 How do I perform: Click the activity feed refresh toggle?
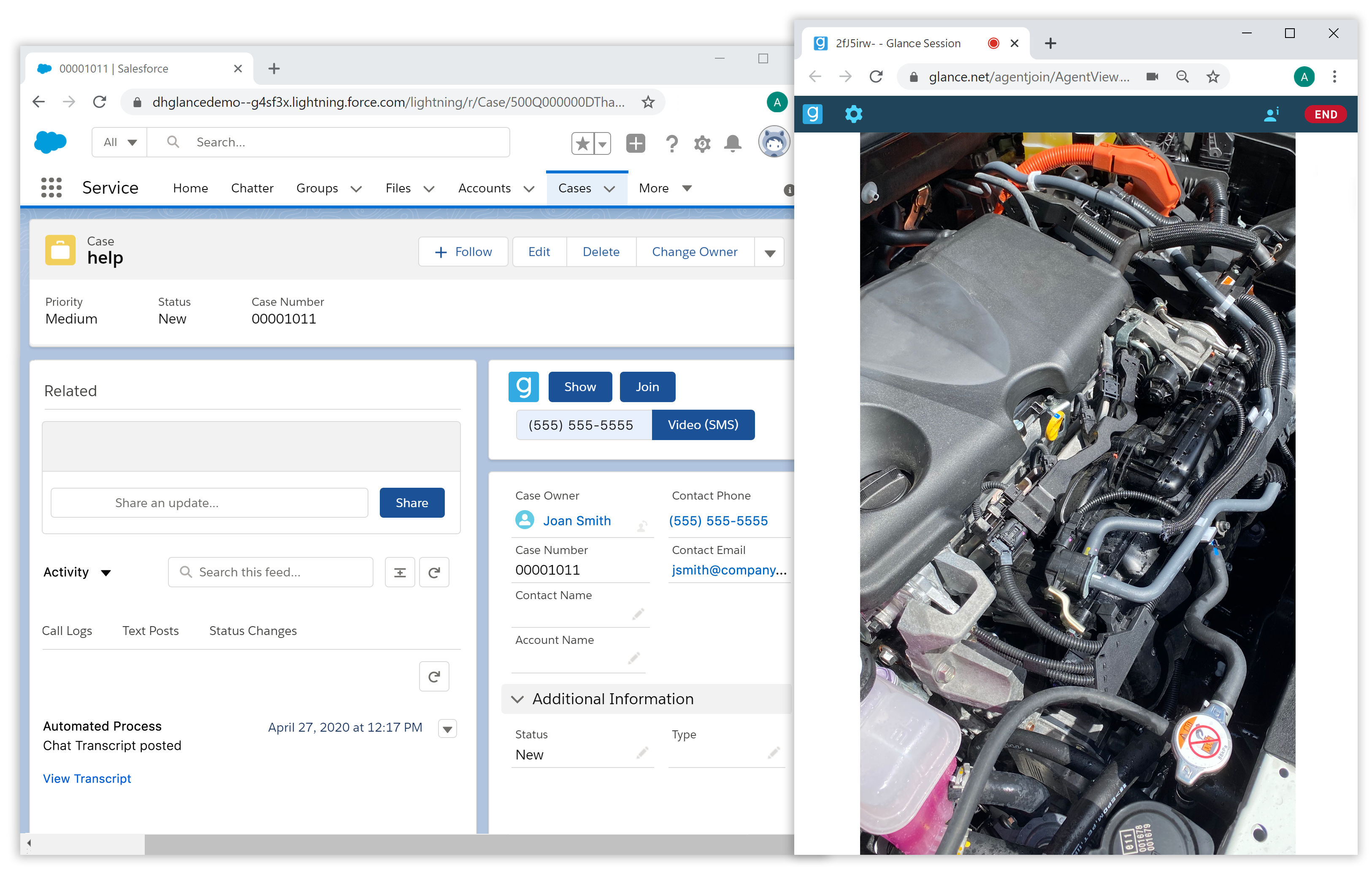click(x=435, y=571)
